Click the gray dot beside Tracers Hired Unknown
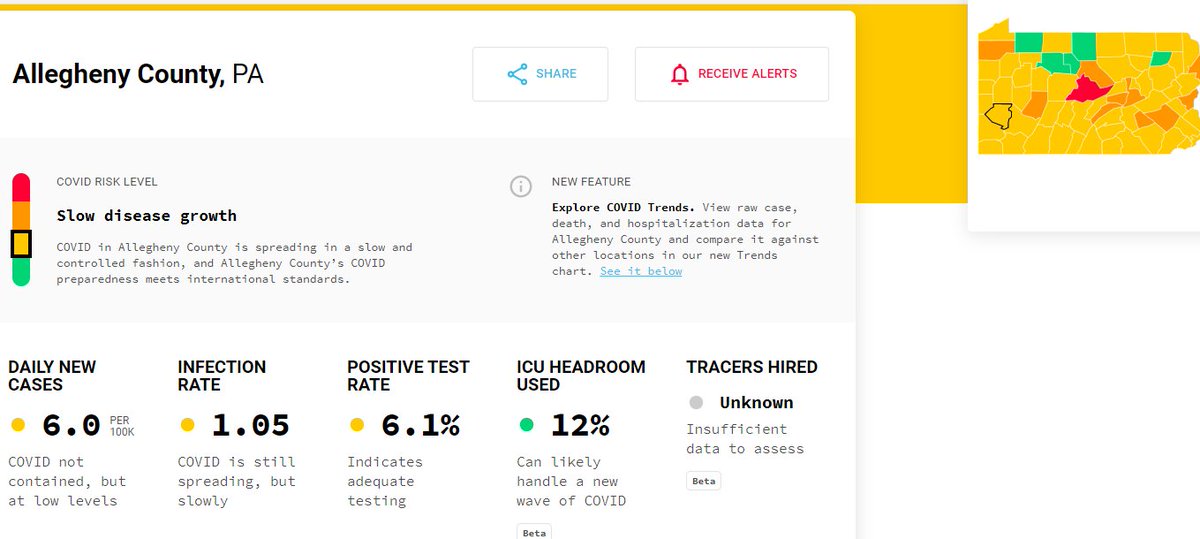 [x=696, y=402]
